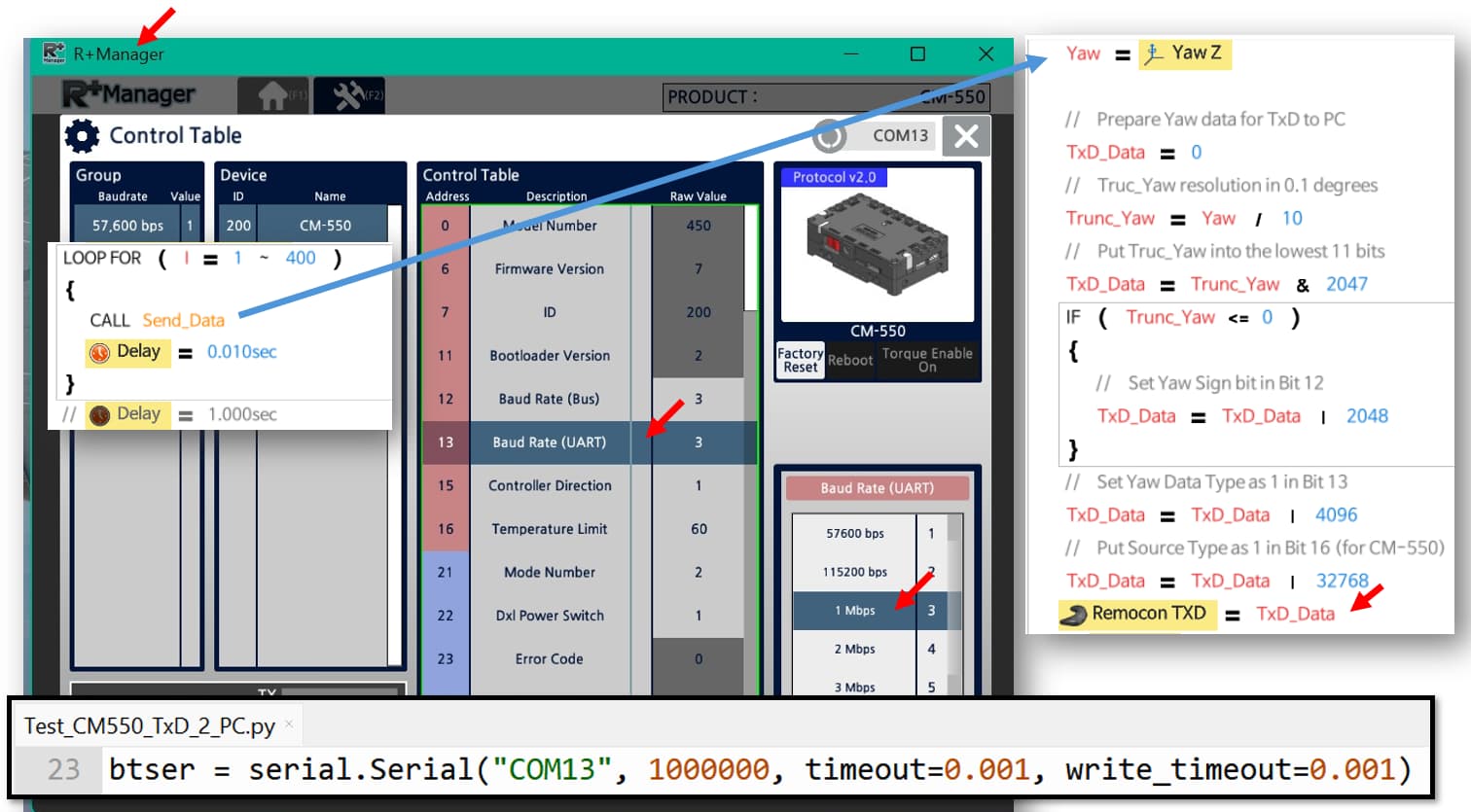Viewport: 1471px width, 812px height.
Task: Click the 2047 mask value
Action: pyautogui.click(x=1346, y=284)
